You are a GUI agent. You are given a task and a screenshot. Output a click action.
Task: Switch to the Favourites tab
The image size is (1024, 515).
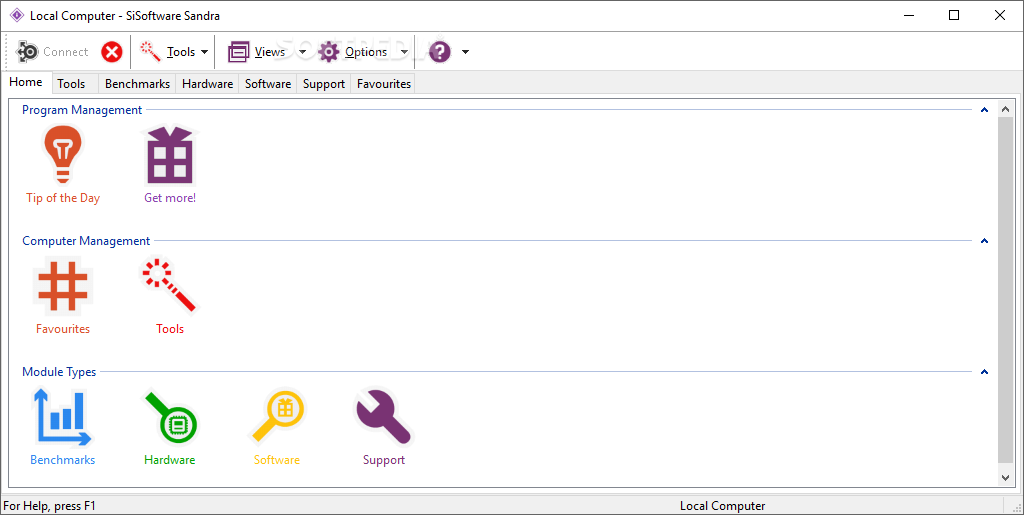[x=384, y=84]
